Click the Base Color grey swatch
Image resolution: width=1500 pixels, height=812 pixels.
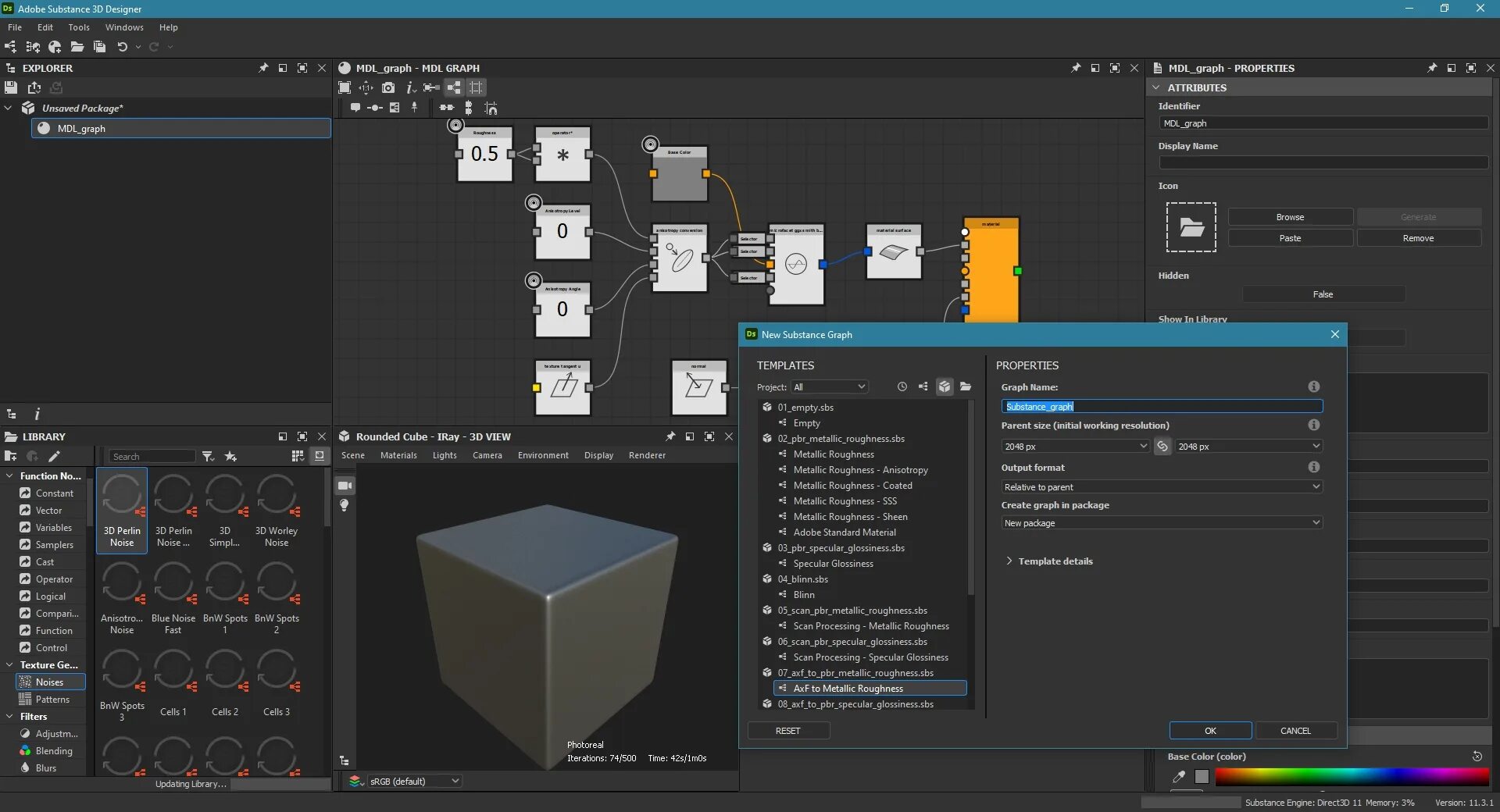pyautogui.click(x=1202, y=776)
